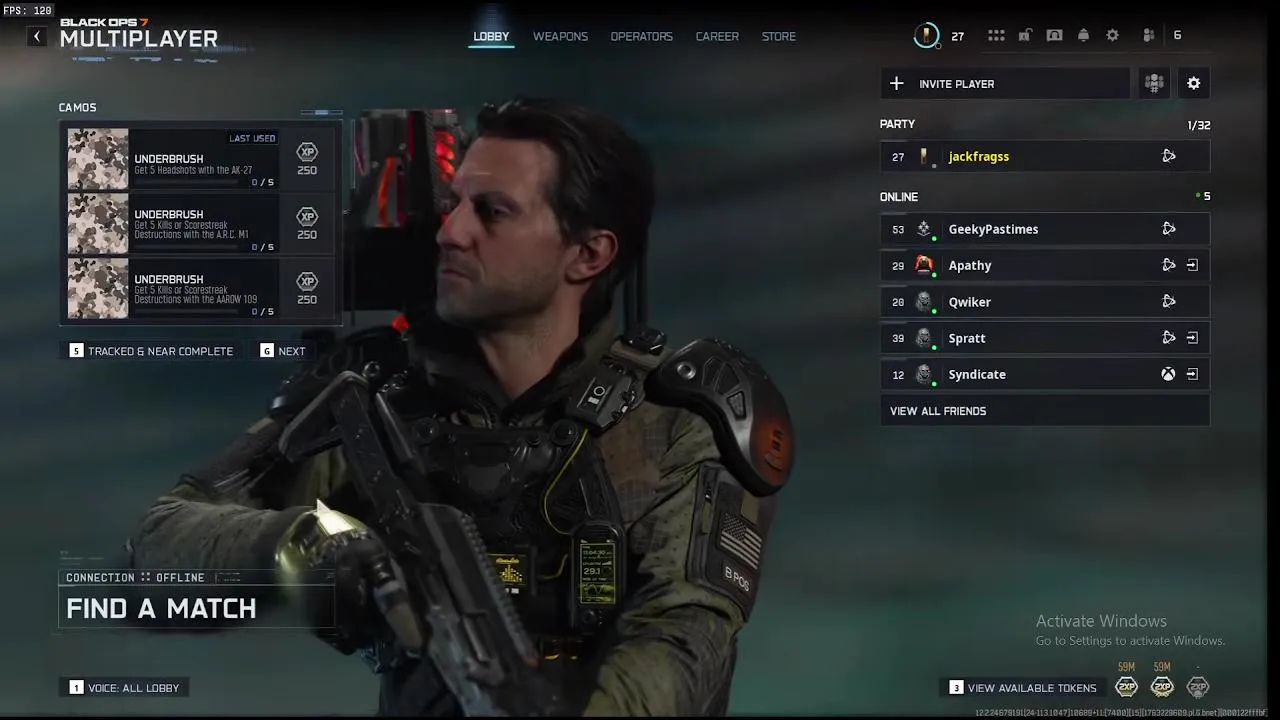The image size is (1280, 720).
Task: Click XP 250 badge on A.R.C. M1 challenge
Action: 307,224
